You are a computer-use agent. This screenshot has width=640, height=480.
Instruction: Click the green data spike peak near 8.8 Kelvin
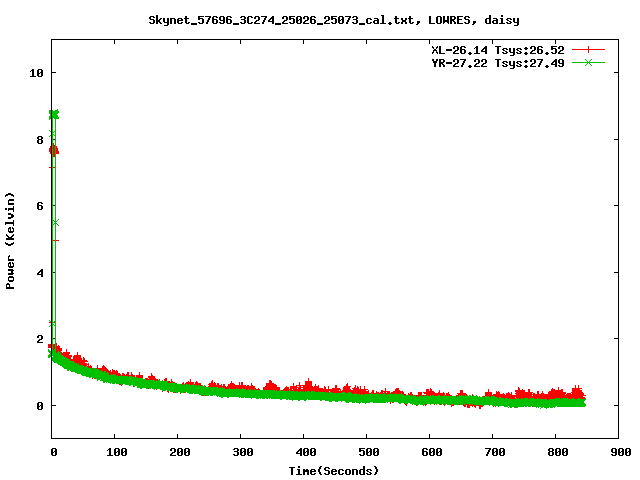[54, 114]
